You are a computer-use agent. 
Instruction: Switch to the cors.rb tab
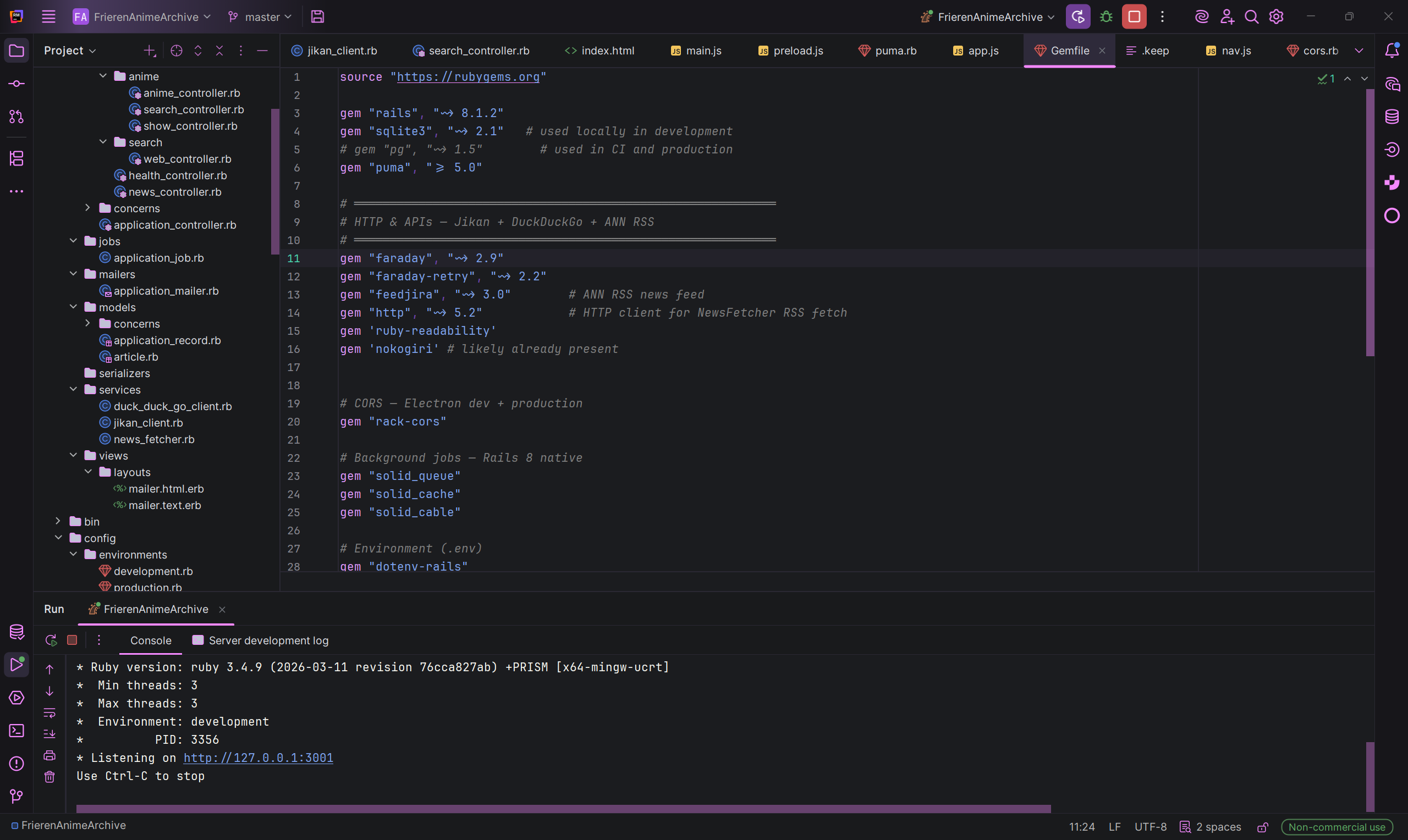pyautogui.click(x=1313, y=51)
